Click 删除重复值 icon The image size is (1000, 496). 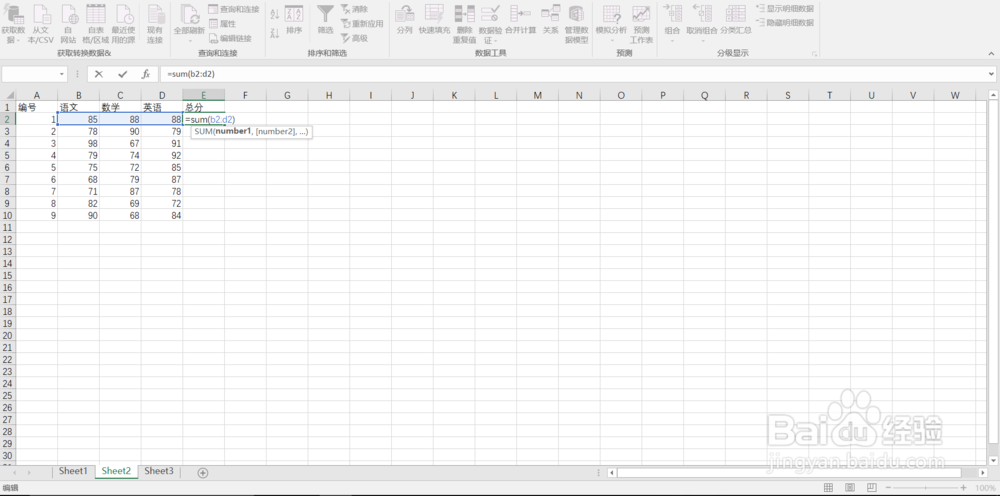pyautogui.click(x=464, y=24)
